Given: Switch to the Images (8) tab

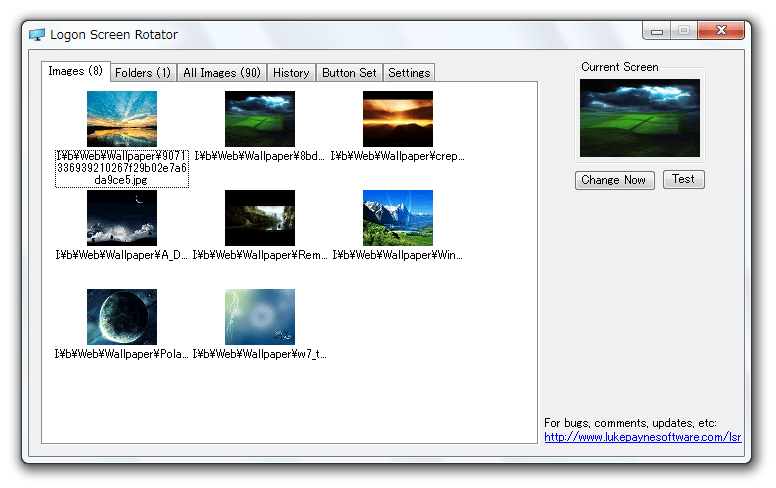Looking at the screenshot, I should (x=76, y=71).
